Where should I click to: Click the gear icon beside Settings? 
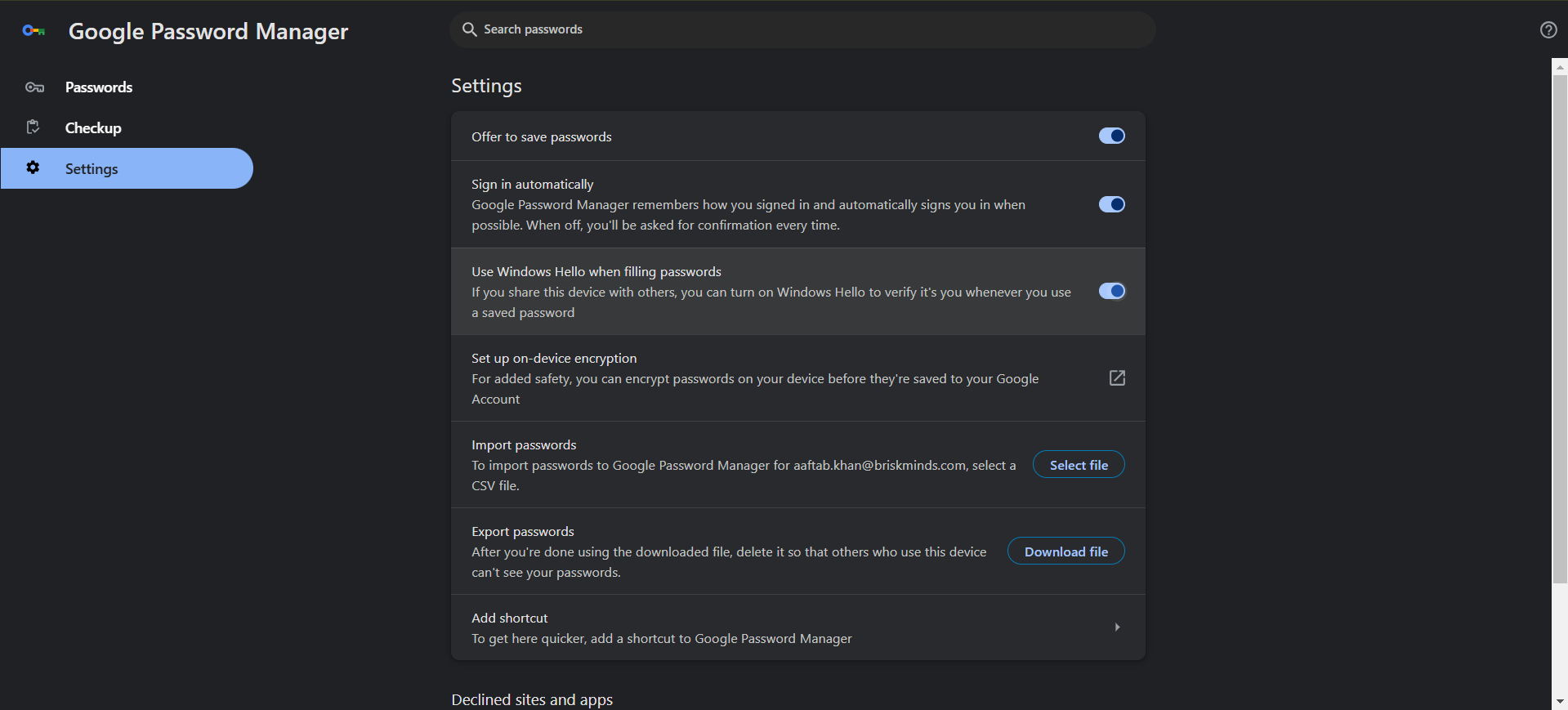click(x=33, y=167)
